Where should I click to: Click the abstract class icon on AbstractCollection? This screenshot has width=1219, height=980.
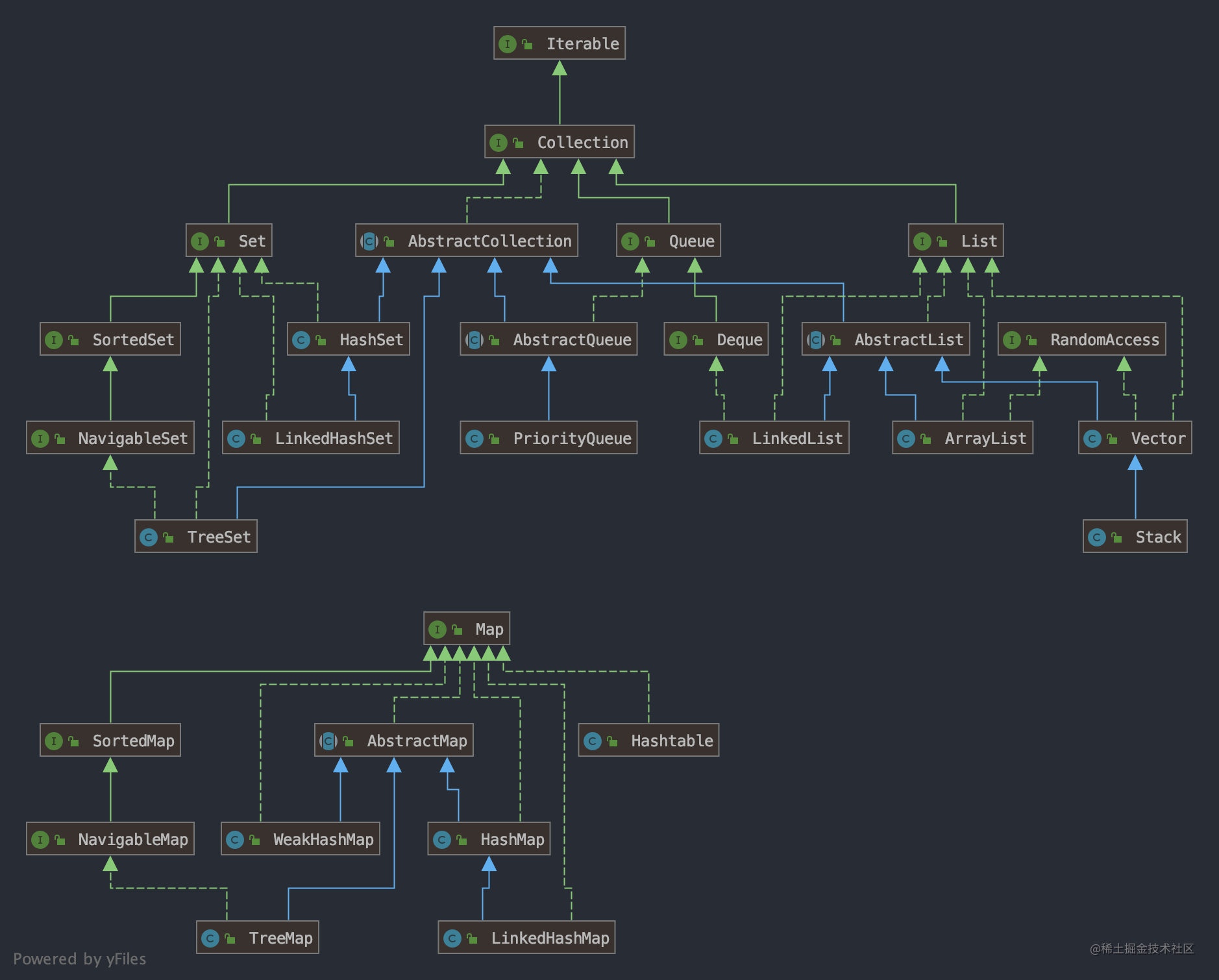[x=368, y=241]
